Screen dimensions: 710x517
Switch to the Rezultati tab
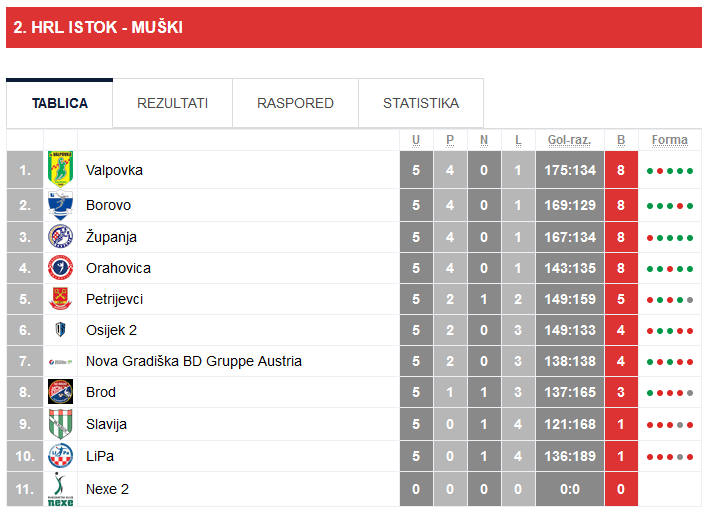pyautogui.click(x=172, y=103)
